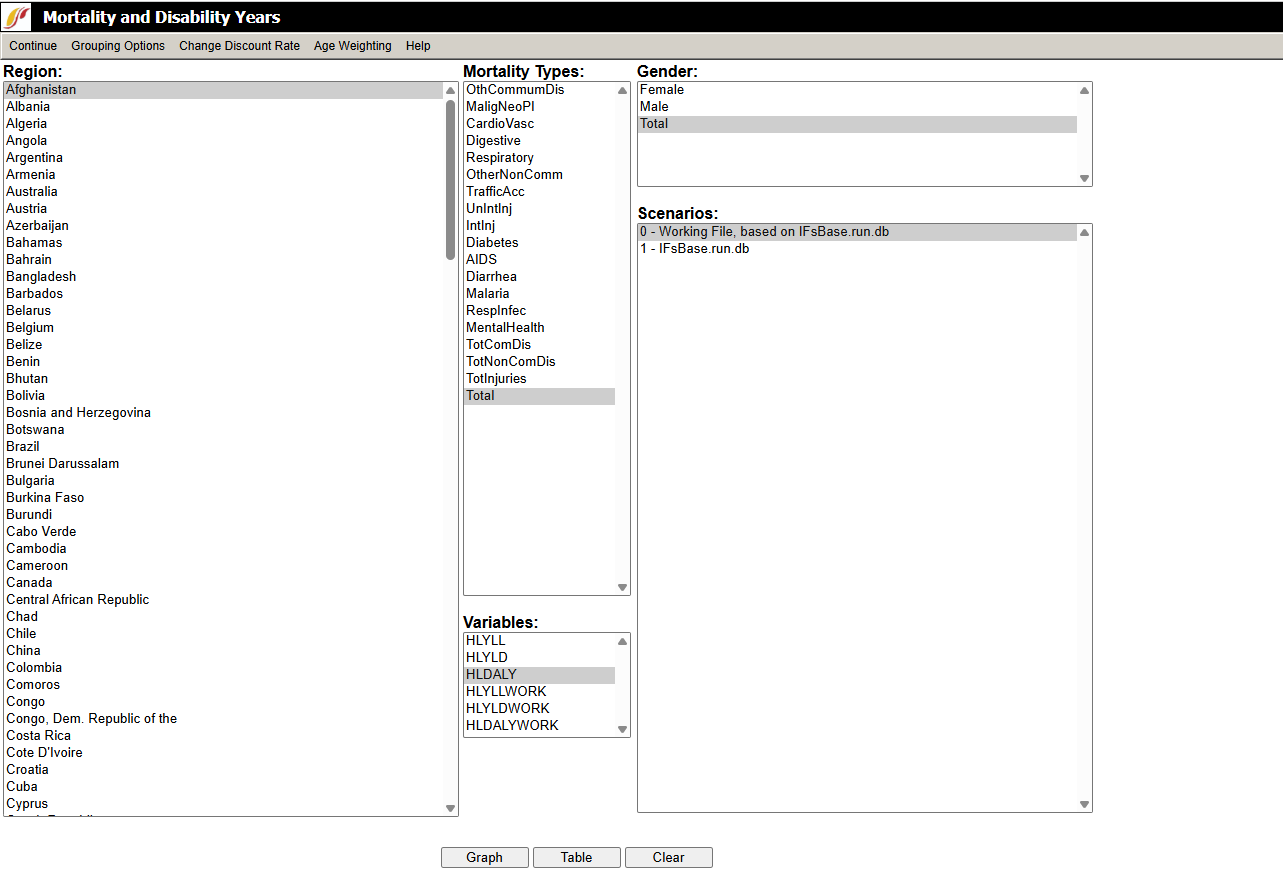This screenshot has height=895, width=1283.
Task: Click the IFs logo icon in title bar
Action: [18, 17]
